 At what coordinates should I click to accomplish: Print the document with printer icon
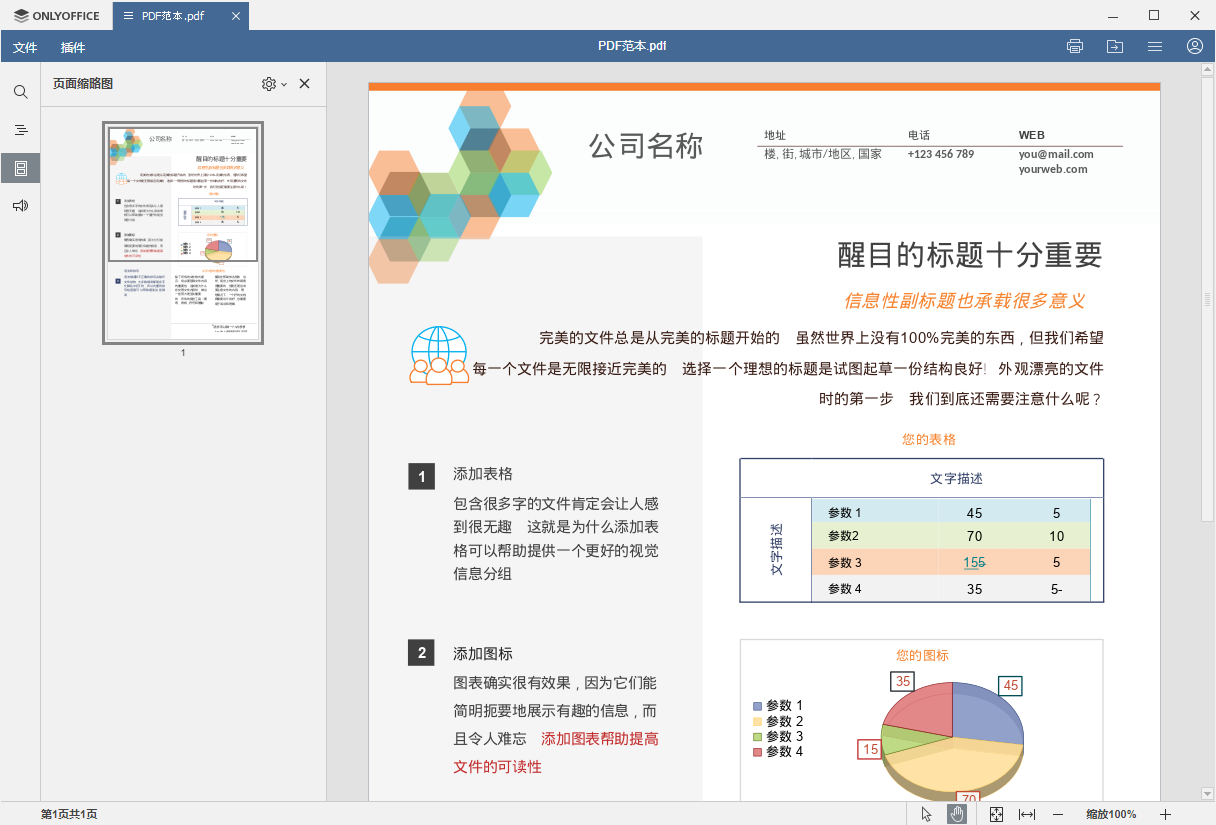1075,46
